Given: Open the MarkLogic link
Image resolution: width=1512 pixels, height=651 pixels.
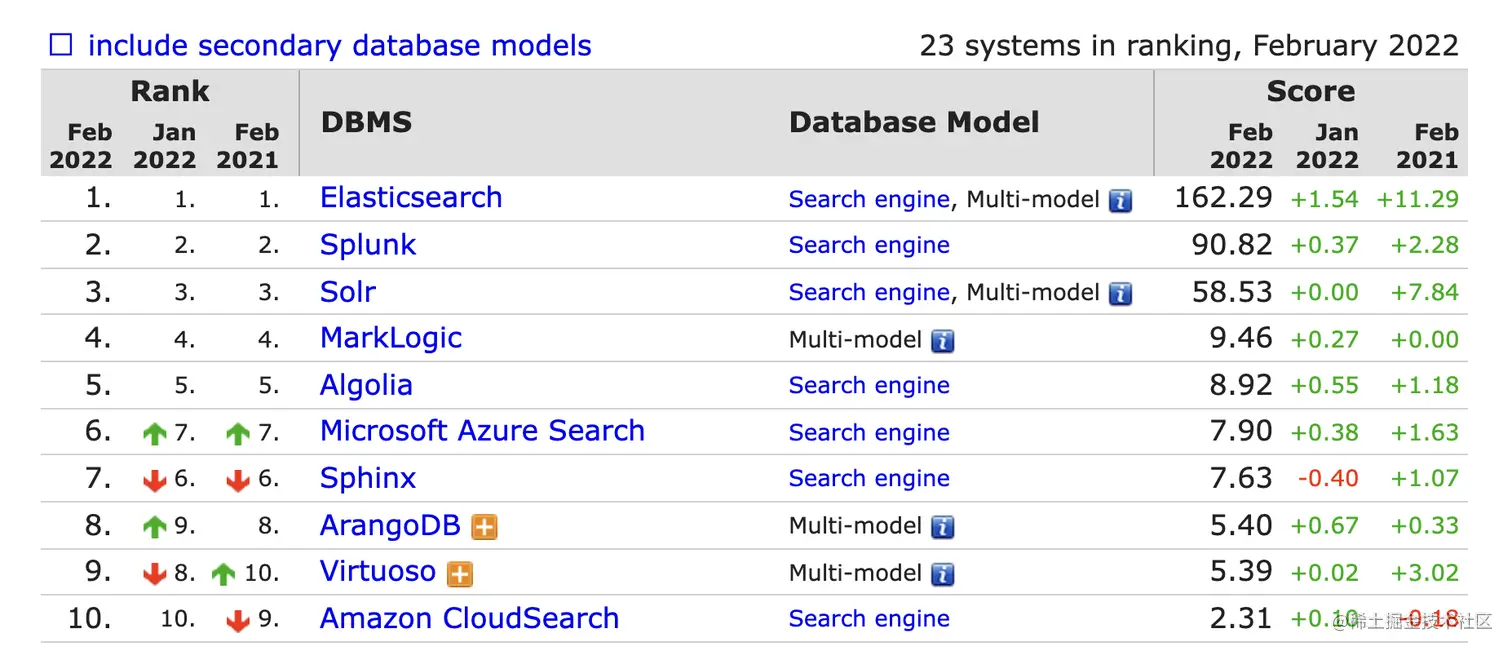Looking at the screenshot, I should (x=390, y=338).
